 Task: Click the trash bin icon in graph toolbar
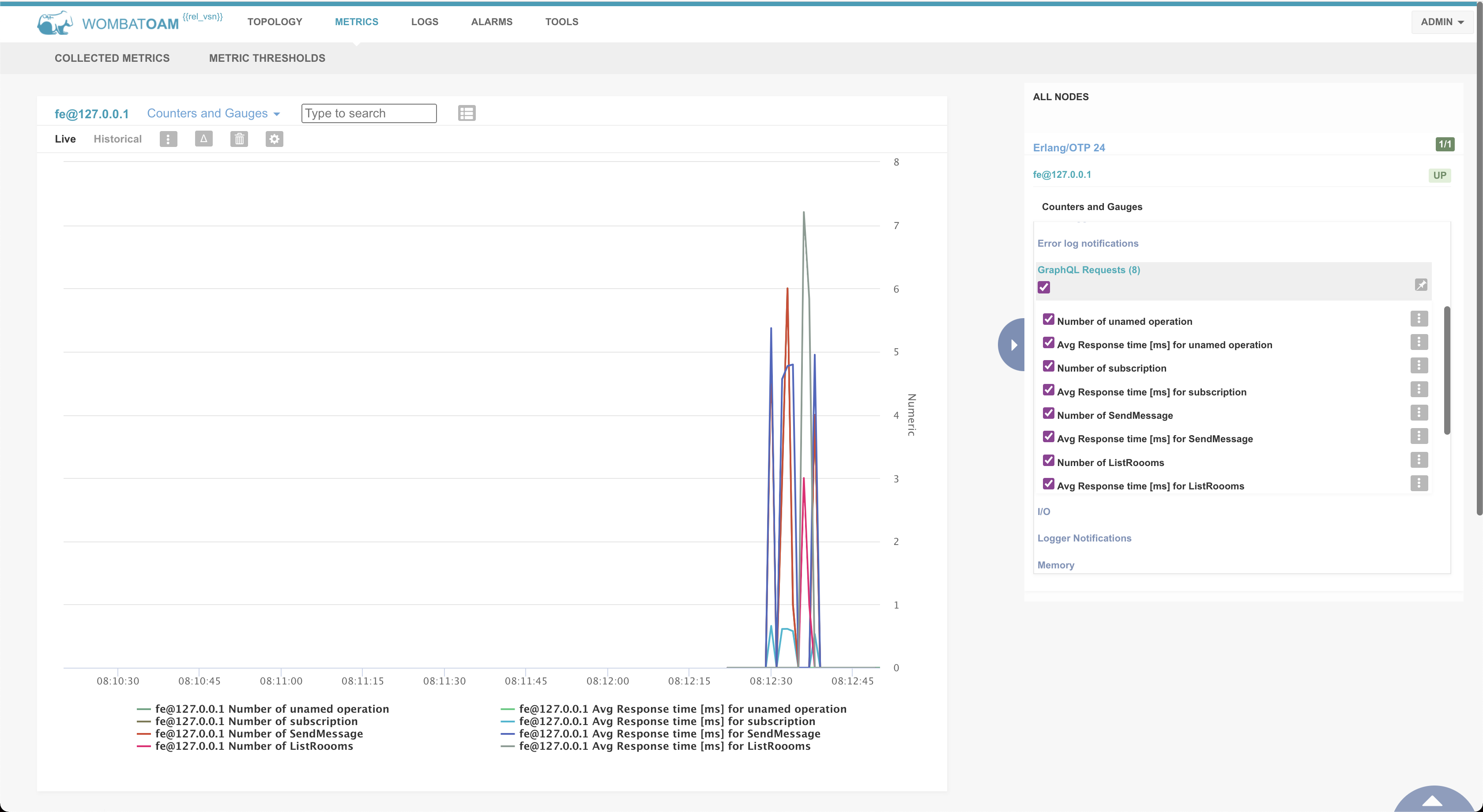239,139
